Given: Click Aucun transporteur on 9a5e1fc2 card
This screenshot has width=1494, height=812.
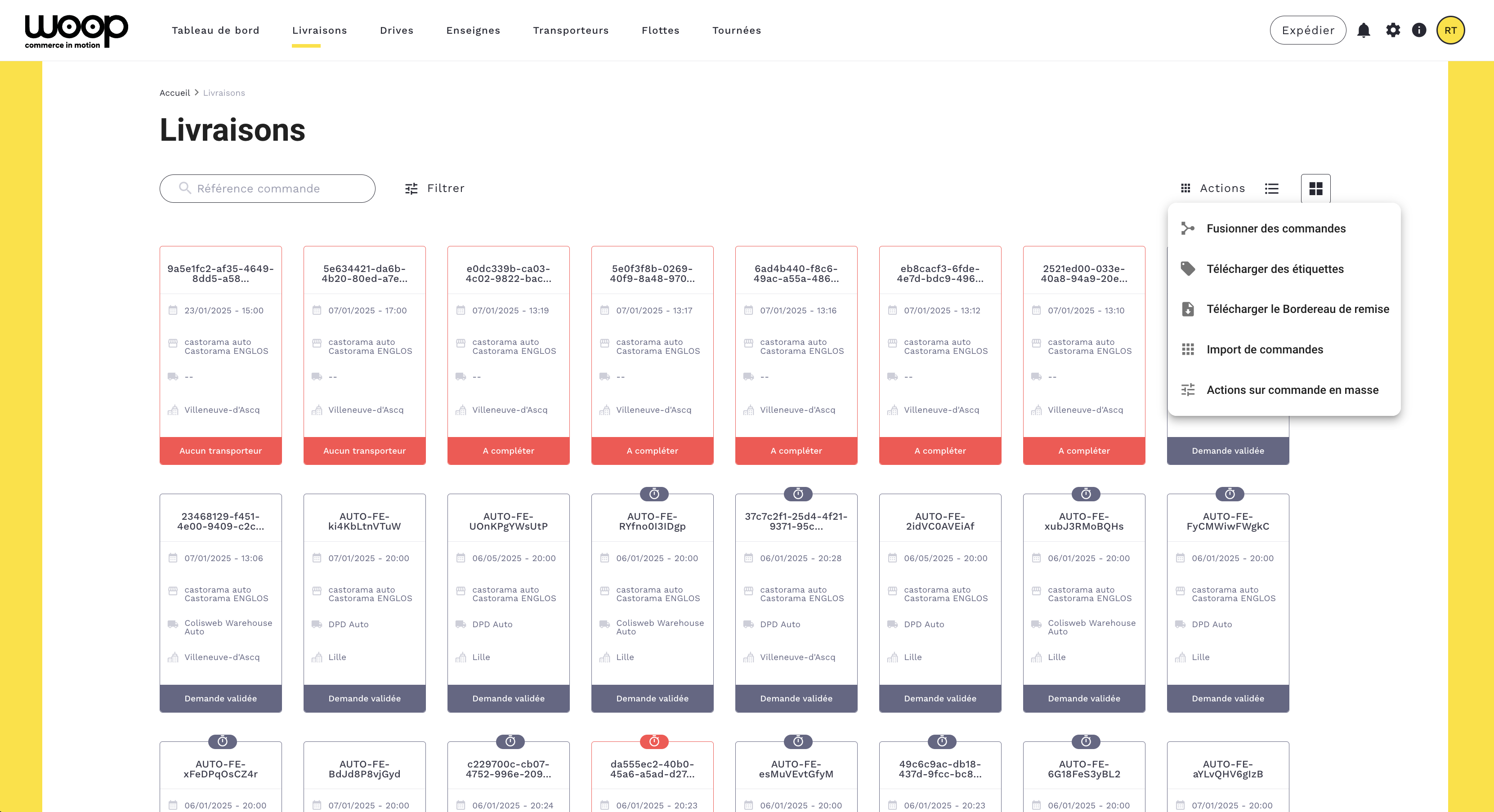Looking at the screenshot, I should (220, 451).
